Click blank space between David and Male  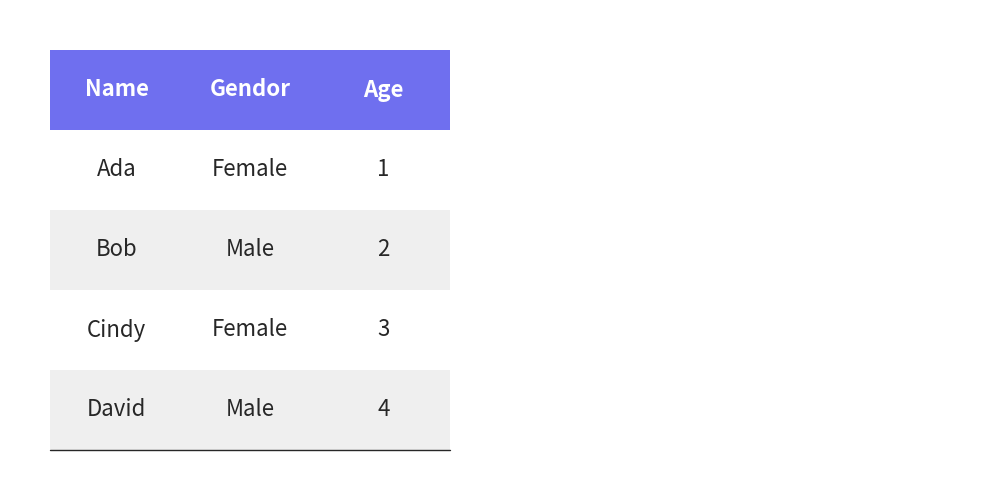click(186, 408)
